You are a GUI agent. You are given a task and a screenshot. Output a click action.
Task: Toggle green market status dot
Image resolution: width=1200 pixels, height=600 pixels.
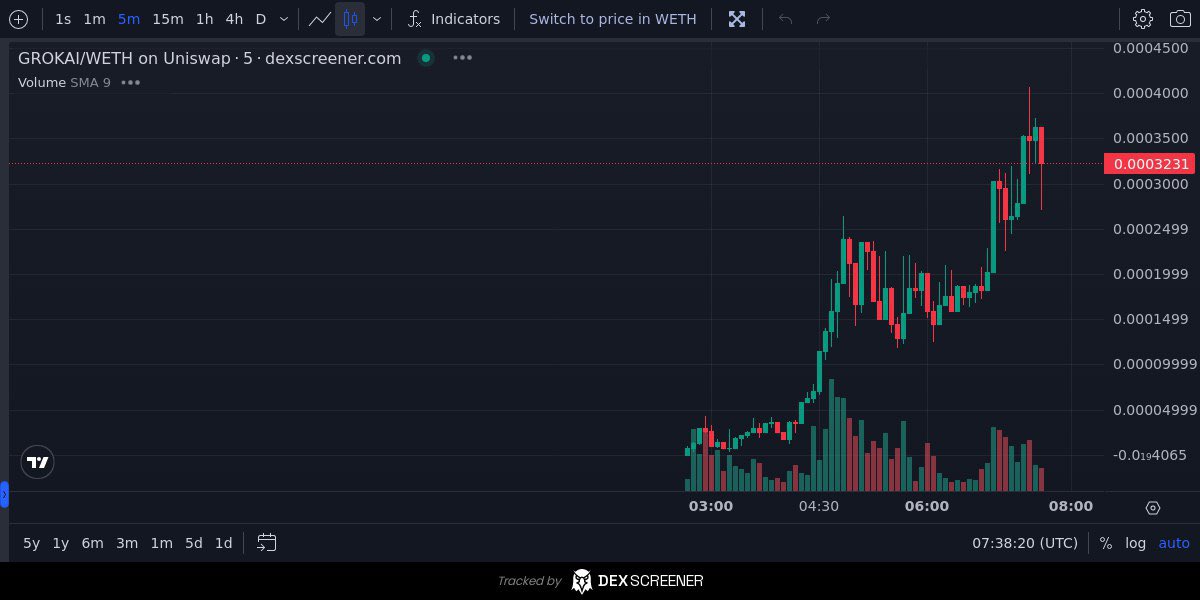click(x=426, y=58)
